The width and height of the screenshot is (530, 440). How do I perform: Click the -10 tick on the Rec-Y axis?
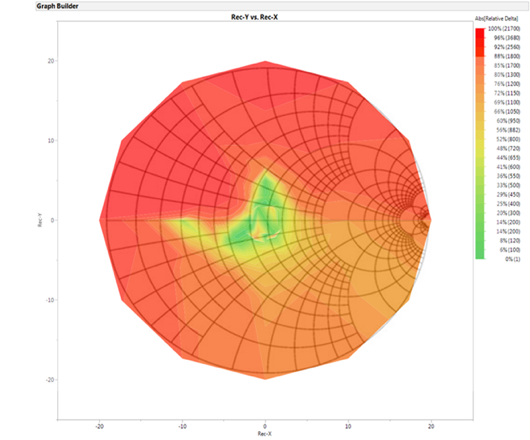[x=50, y=300]
